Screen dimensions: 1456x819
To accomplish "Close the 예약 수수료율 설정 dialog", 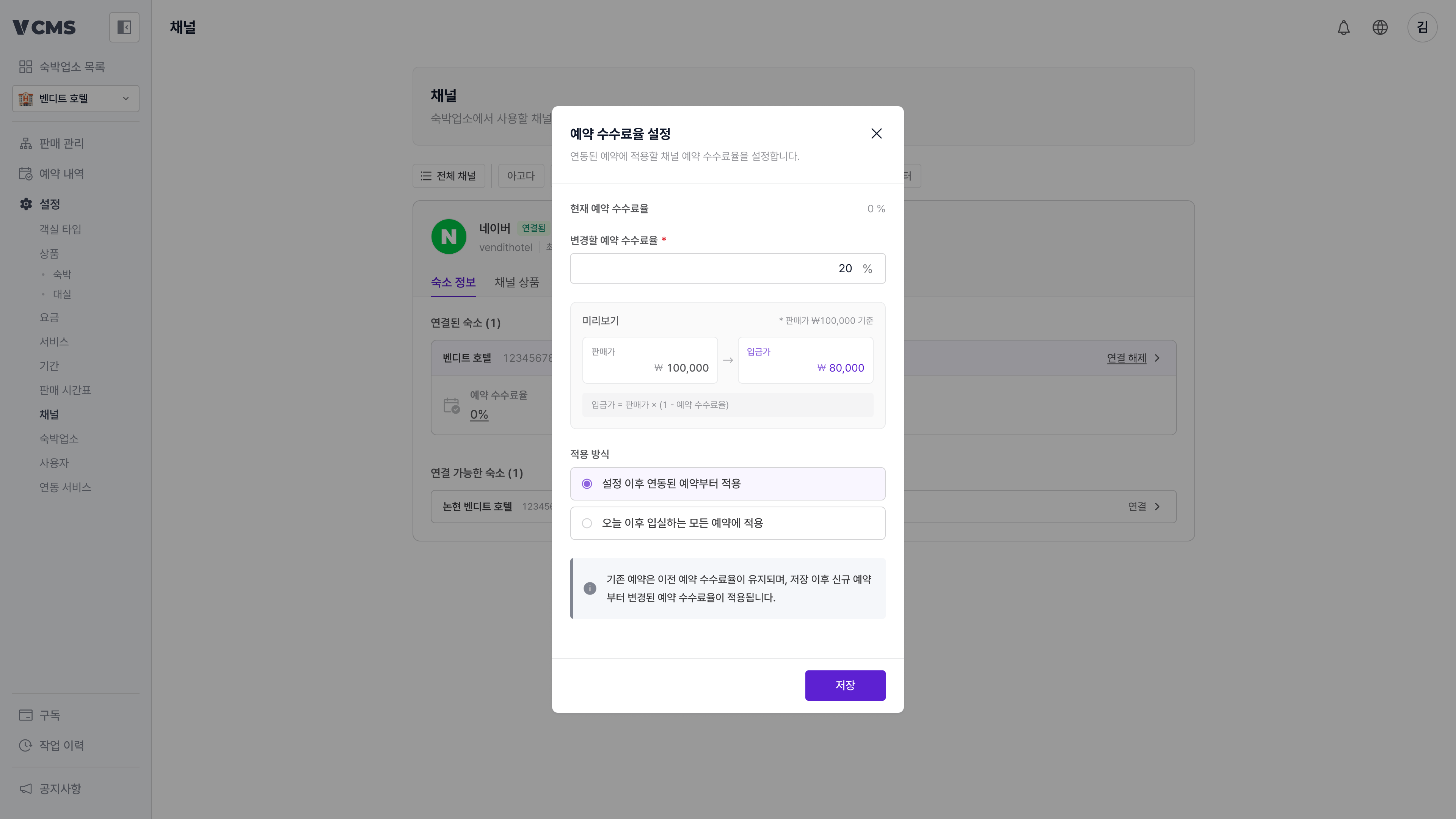I will 876,133.
